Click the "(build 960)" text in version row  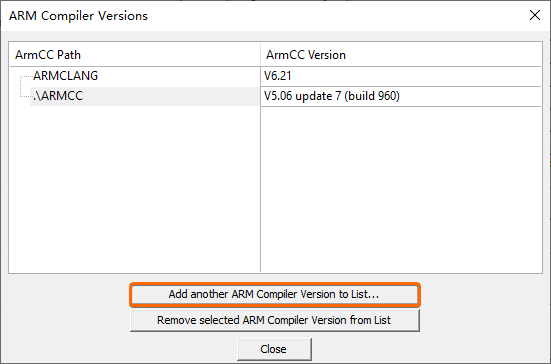click(372, 96)
